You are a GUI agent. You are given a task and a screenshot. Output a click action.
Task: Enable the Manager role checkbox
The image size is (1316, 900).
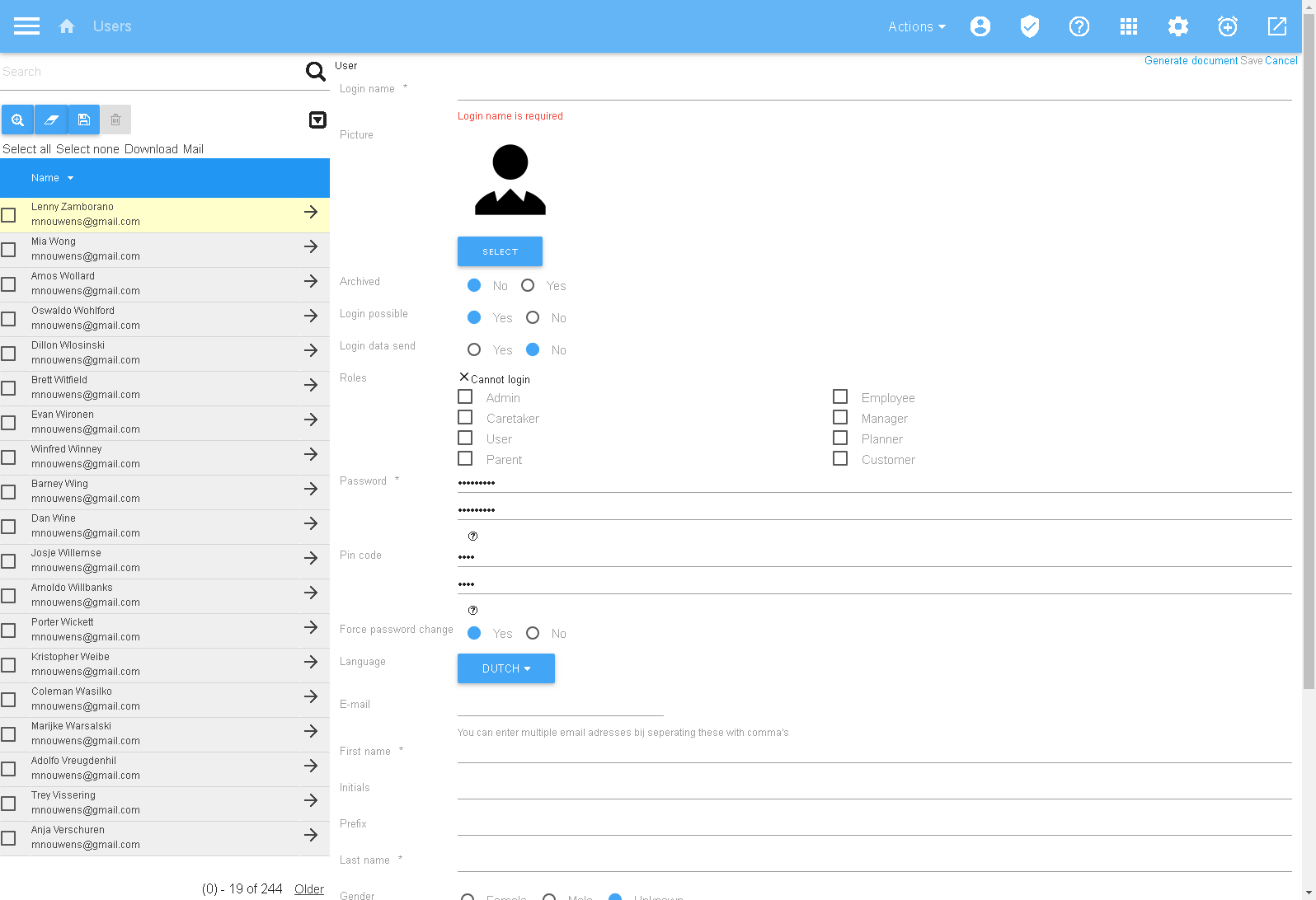(x=840, y=418)
